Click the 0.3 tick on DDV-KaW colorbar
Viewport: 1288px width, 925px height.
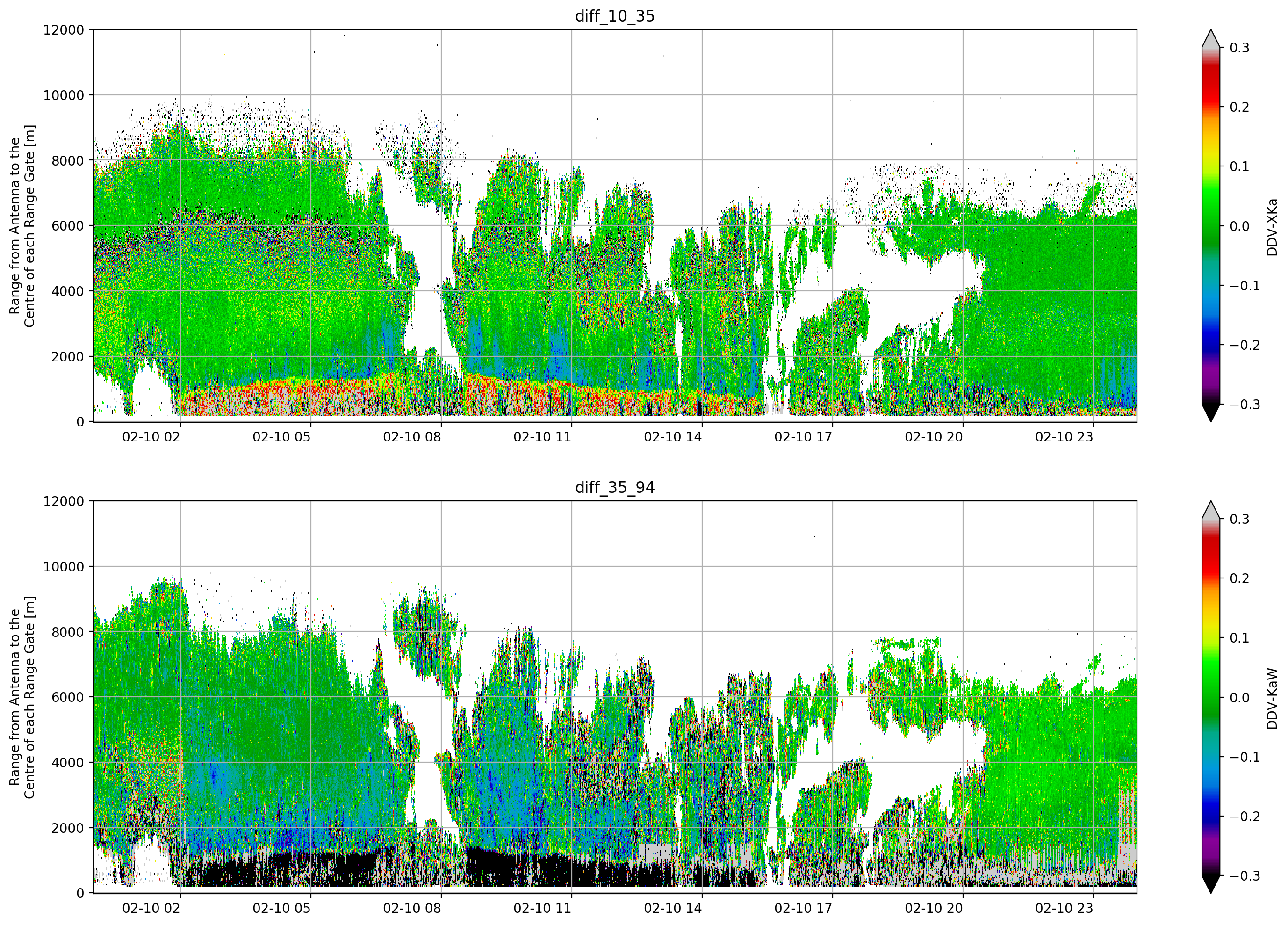1240,519
